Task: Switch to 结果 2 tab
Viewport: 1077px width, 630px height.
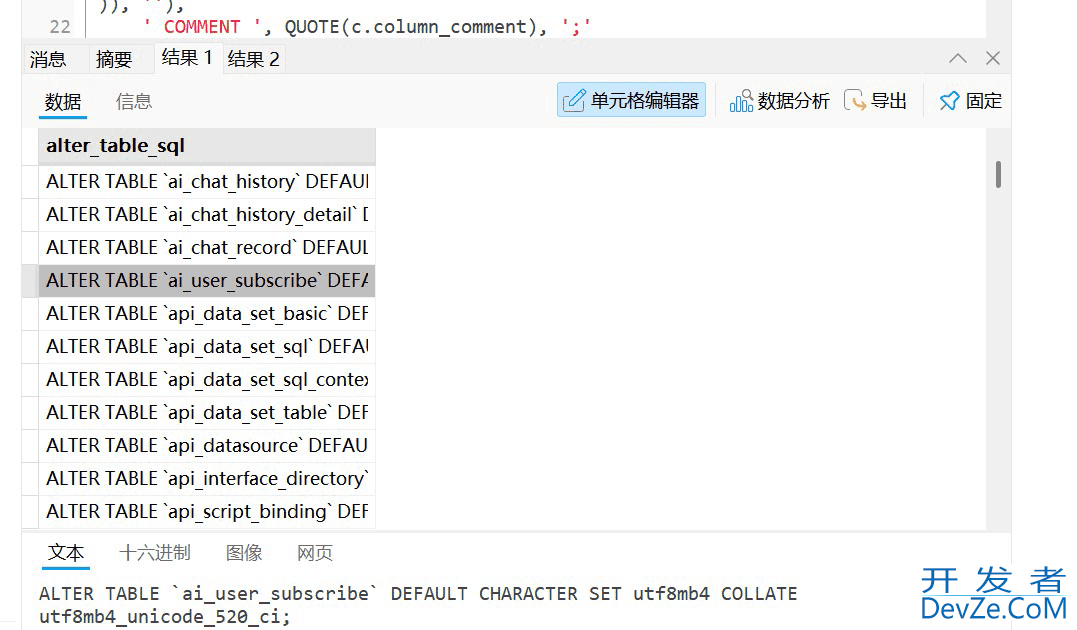Action: click(254, 60)
